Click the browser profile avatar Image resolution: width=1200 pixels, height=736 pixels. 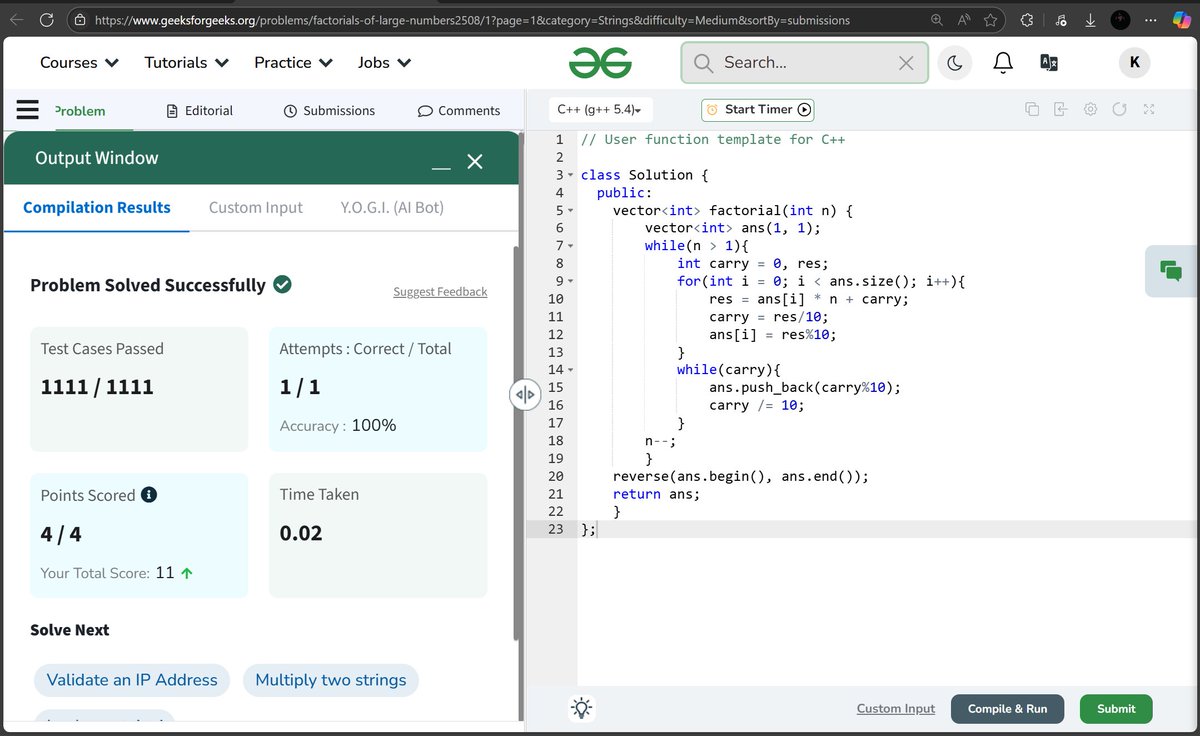pos(1121,19)
